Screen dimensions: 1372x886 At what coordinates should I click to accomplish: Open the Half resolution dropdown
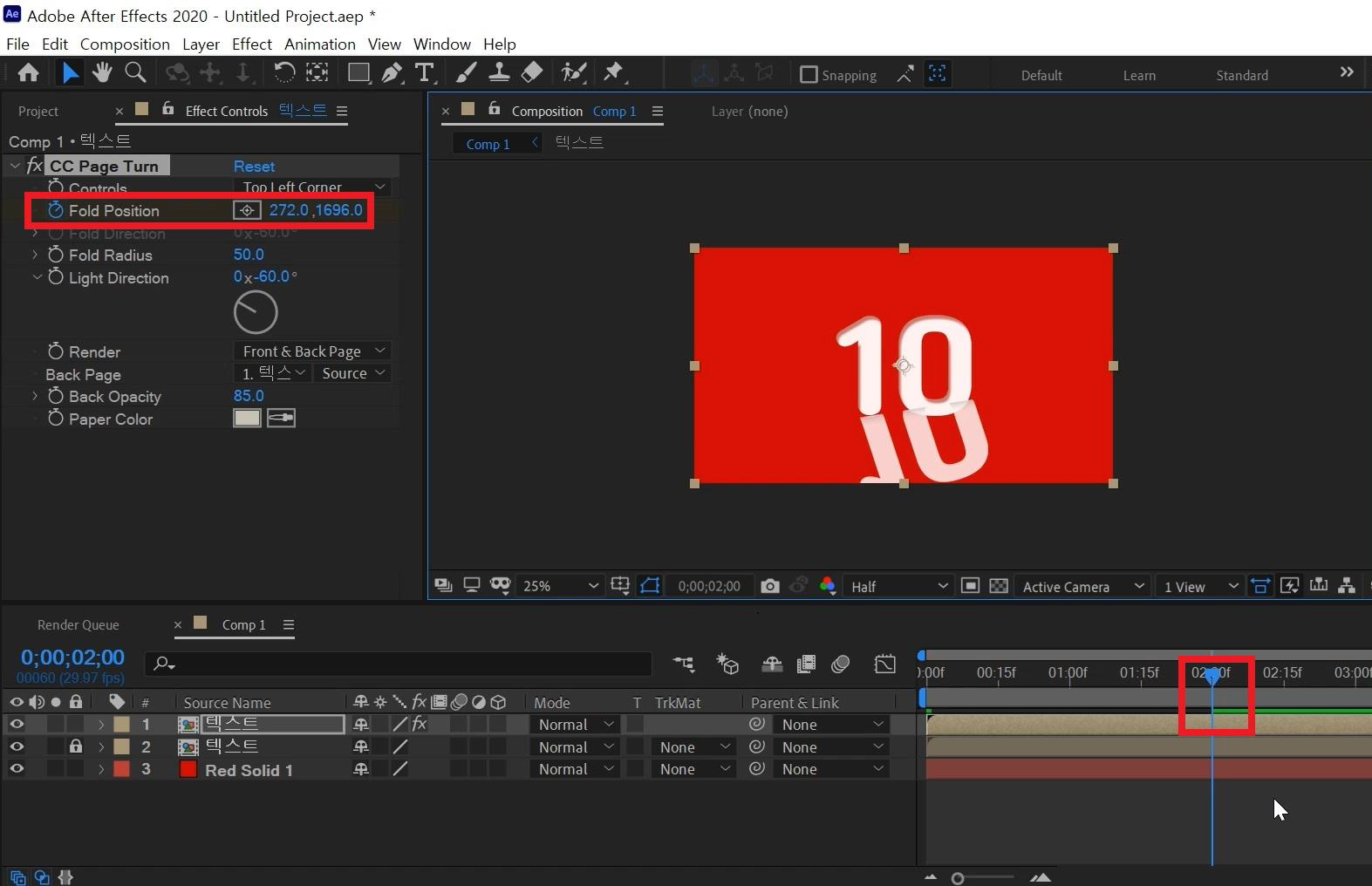pos(898,586)
